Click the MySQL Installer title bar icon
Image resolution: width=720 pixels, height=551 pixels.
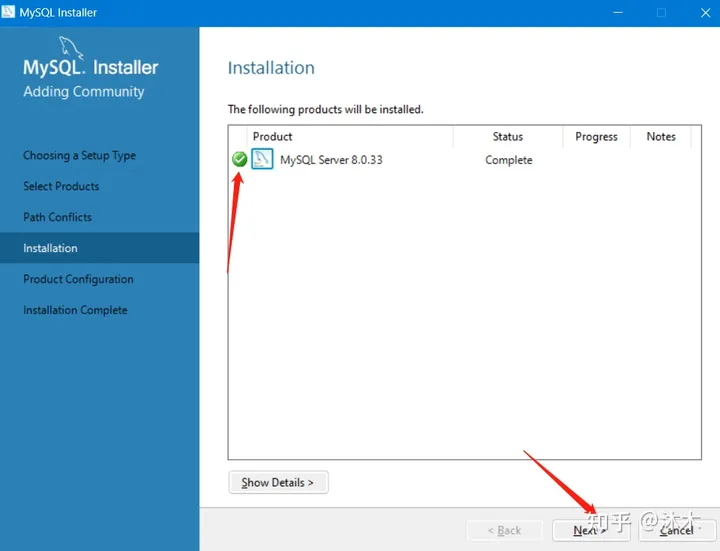tap(8, 11)
